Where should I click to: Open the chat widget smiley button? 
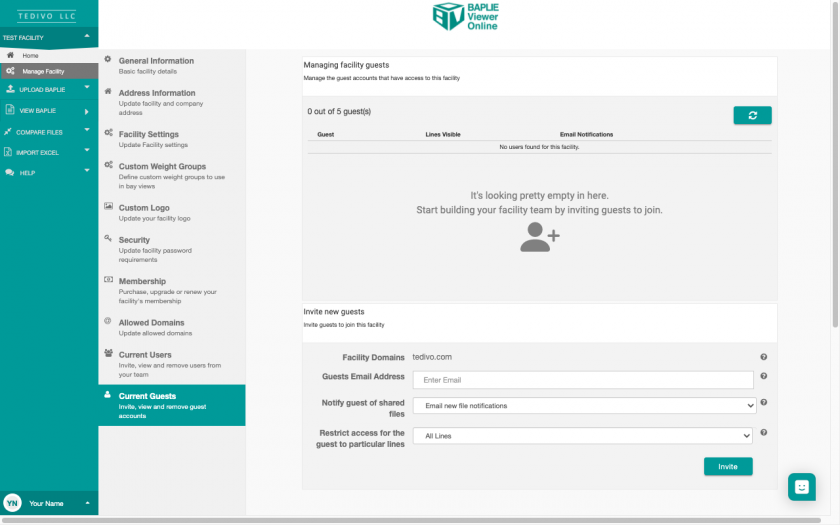pos(801,487)
